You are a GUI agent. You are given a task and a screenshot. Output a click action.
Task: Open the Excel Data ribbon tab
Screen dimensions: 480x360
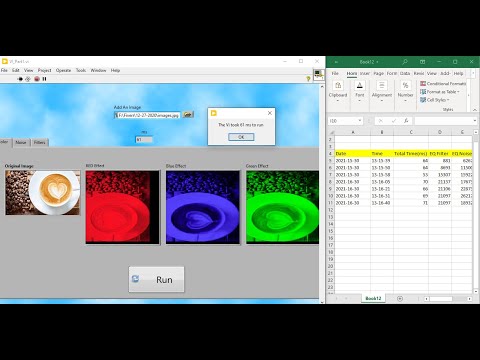[x=405, y=73]
